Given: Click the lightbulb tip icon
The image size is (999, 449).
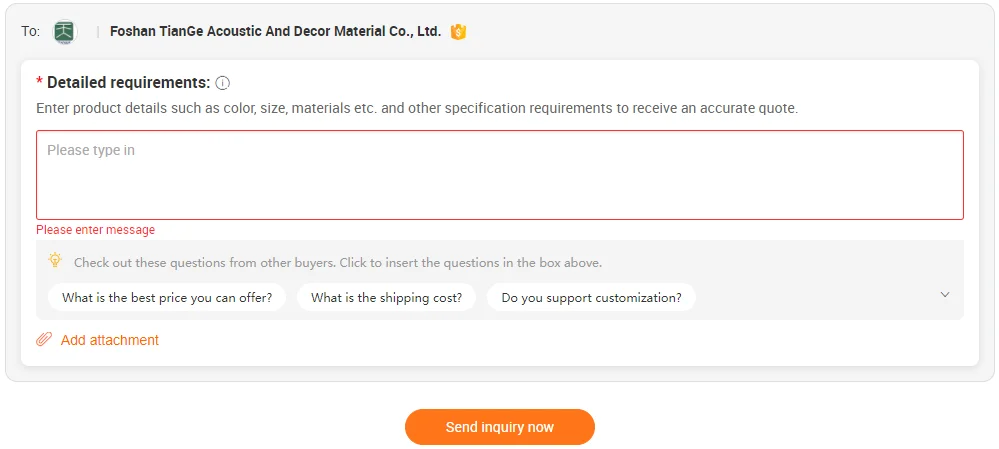Looking at the screenshot, I should (56, 260).
